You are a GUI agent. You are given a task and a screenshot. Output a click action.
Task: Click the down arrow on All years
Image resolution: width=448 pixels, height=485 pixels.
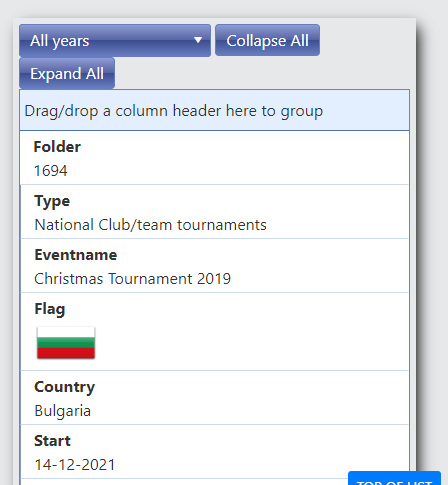[198, 40]
